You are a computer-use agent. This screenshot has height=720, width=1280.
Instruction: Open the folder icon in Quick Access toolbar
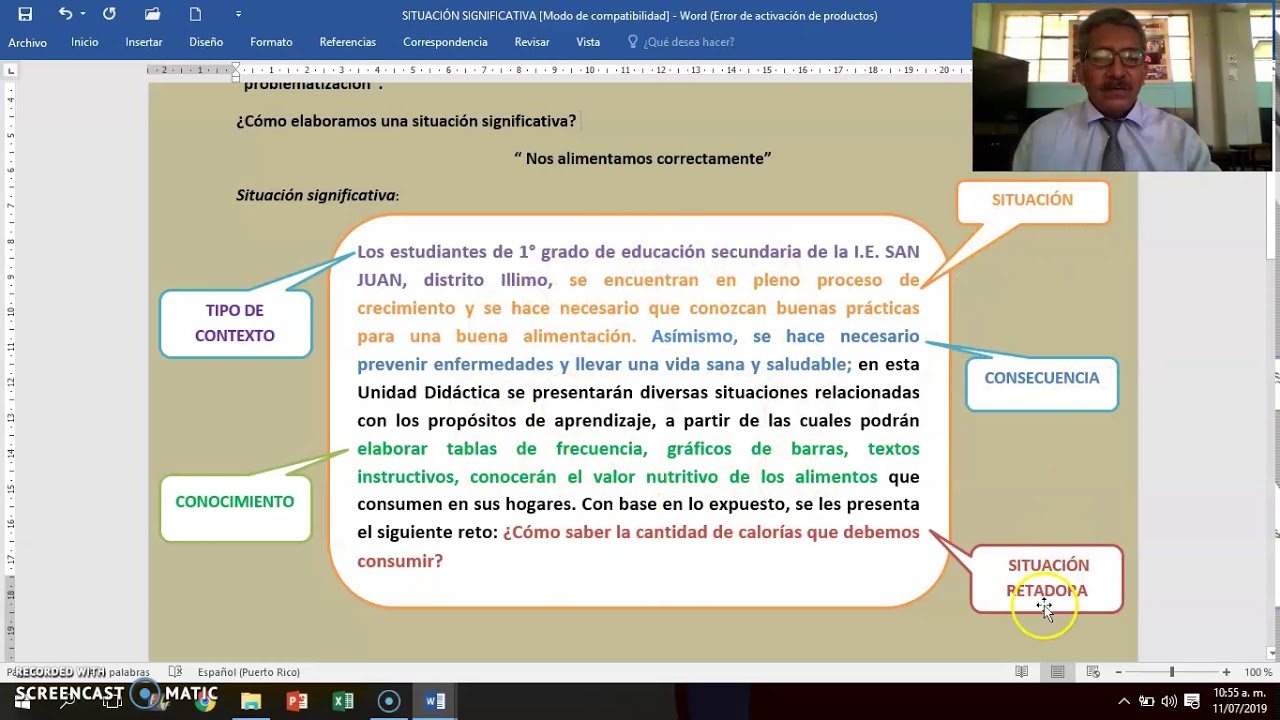pyautogui.click(x=151, y=14)
